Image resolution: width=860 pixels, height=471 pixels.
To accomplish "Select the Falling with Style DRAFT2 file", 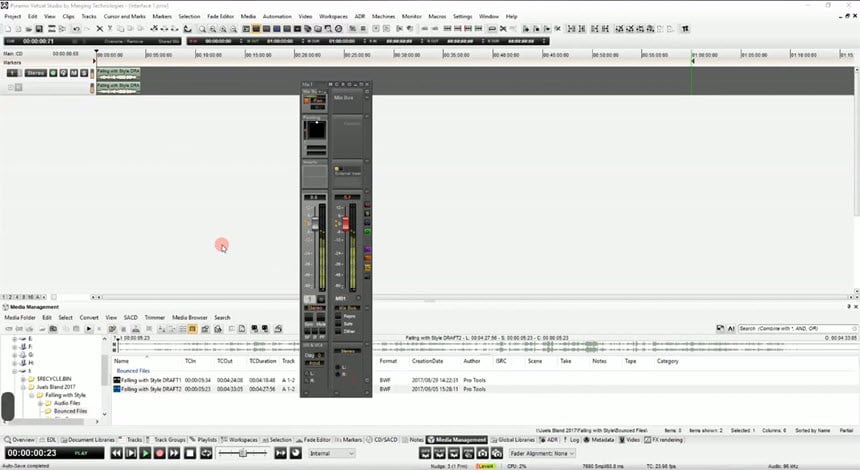I will (x=151, y=389).
